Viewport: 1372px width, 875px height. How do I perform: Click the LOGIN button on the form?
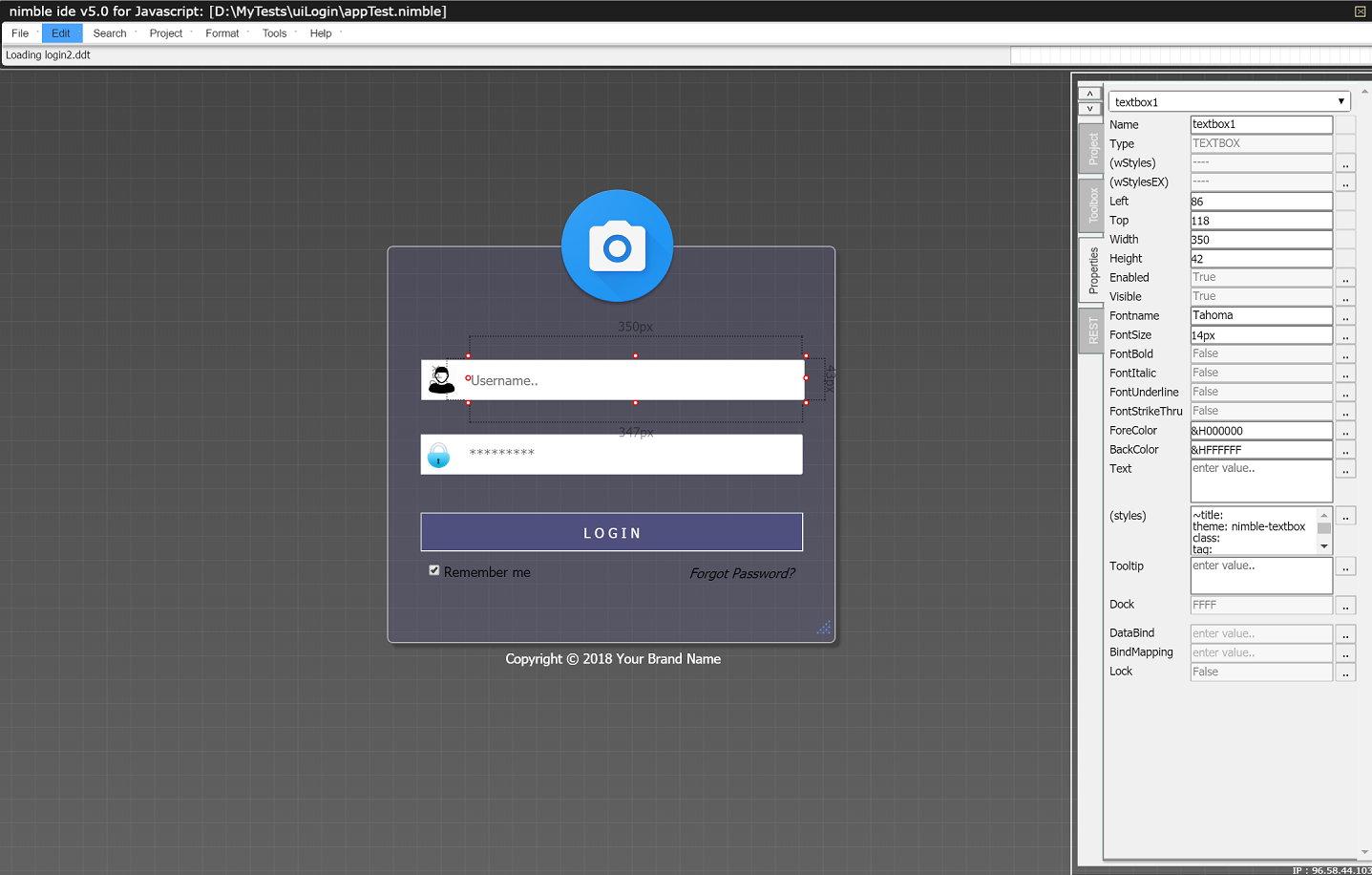coord(612,532)
